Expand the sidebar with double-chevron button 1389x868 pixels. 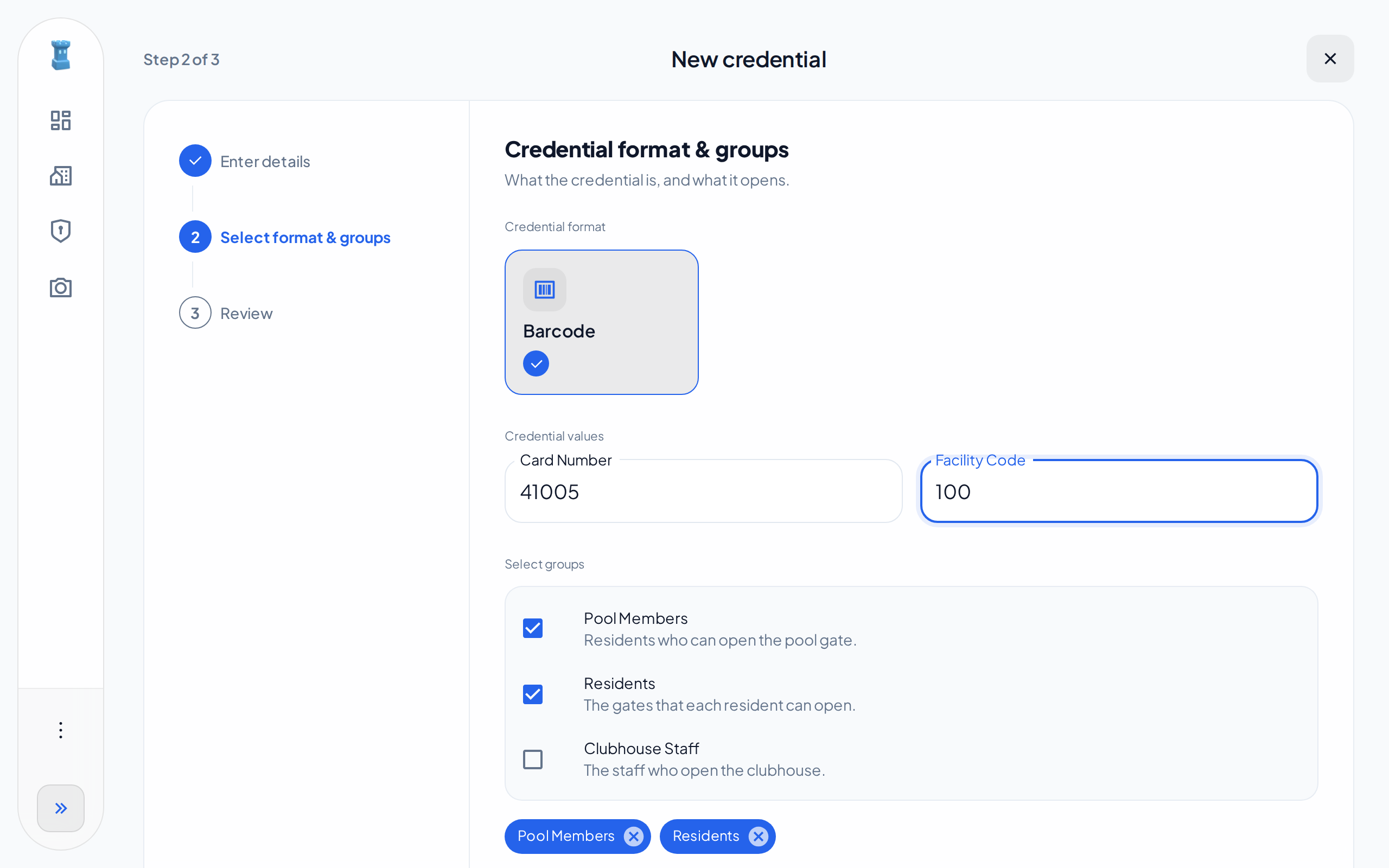click(x=60, y=808)
